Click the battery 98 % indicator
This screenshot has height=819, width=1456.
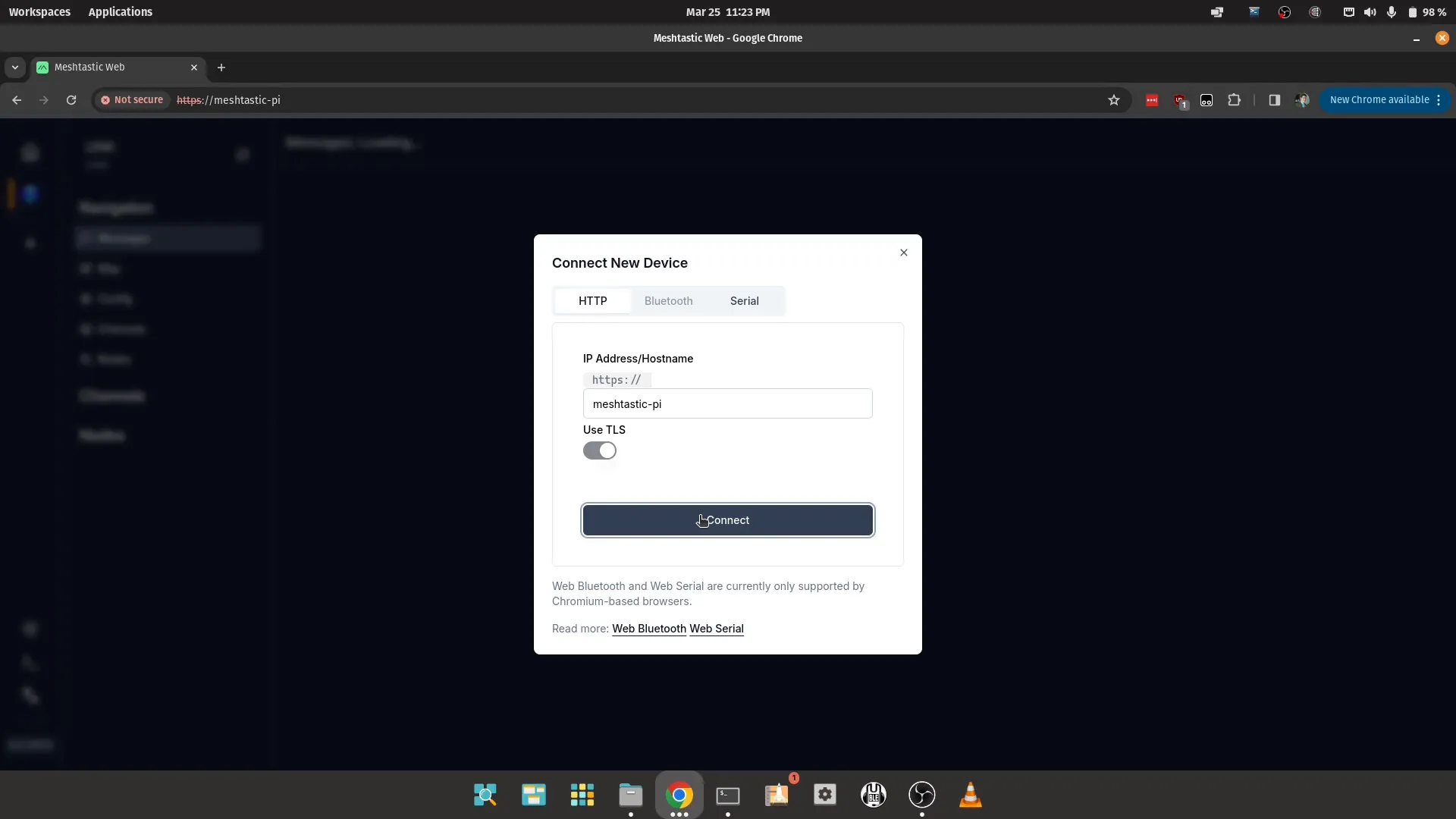(1426, 12)
